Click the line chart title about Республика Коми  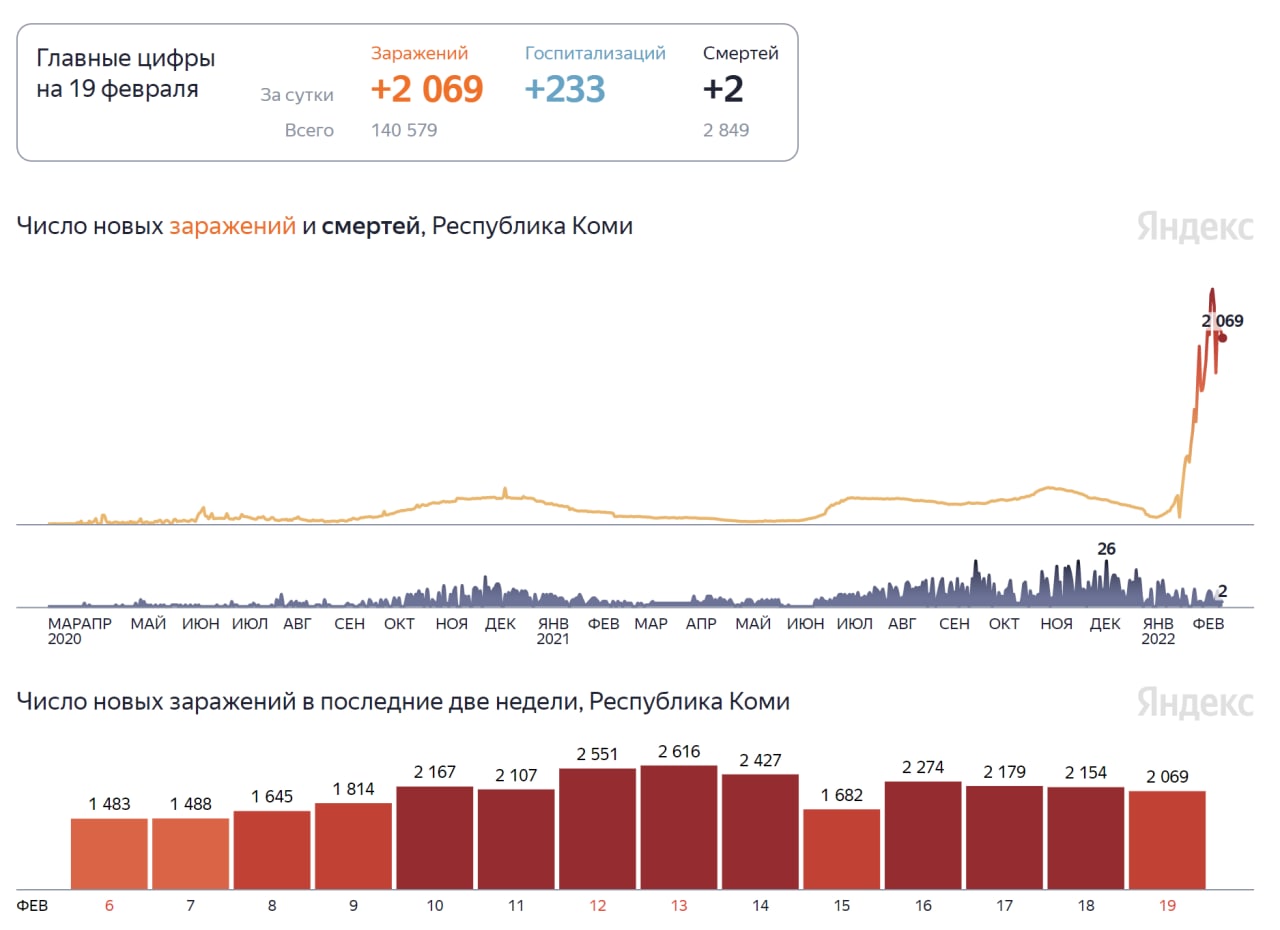325,227
